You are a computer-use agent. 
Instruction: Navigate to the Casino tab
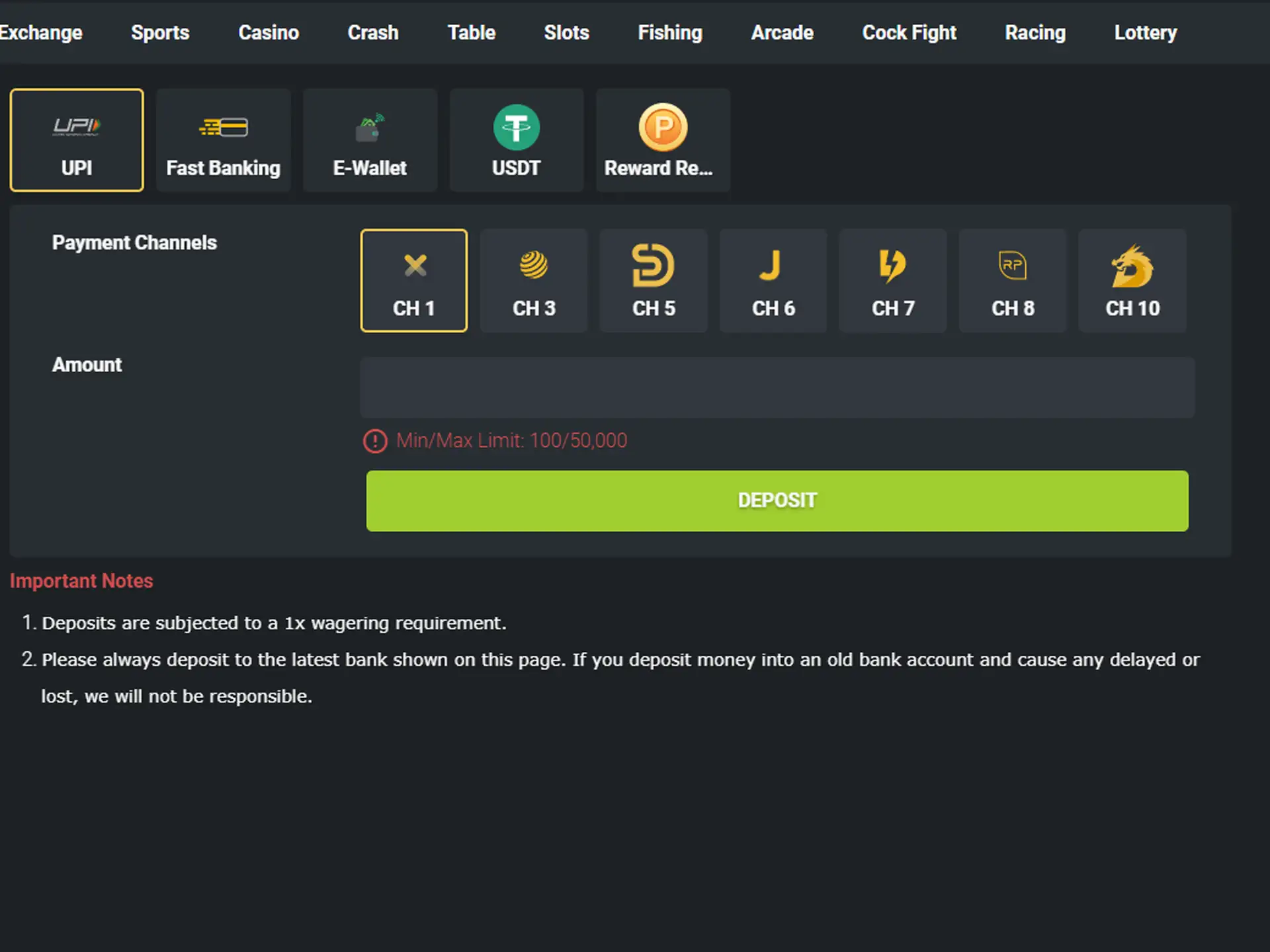point(268,33)
